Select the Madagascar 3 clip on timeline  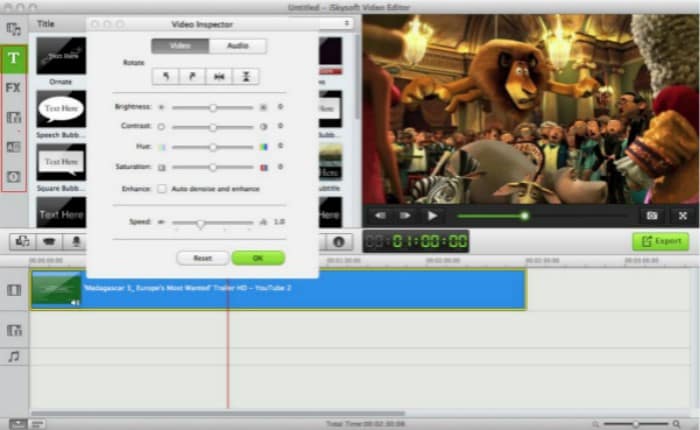click(x=279, y=290)
